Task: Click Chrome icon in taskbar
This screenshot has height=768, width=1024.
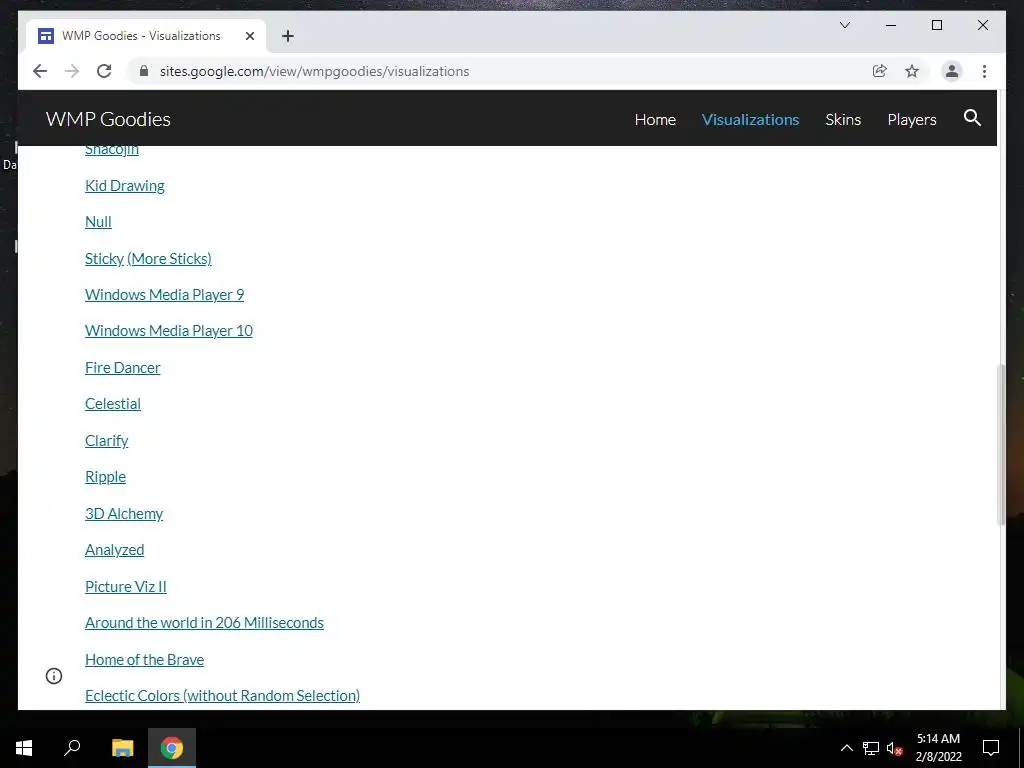Action: (172, 748)
